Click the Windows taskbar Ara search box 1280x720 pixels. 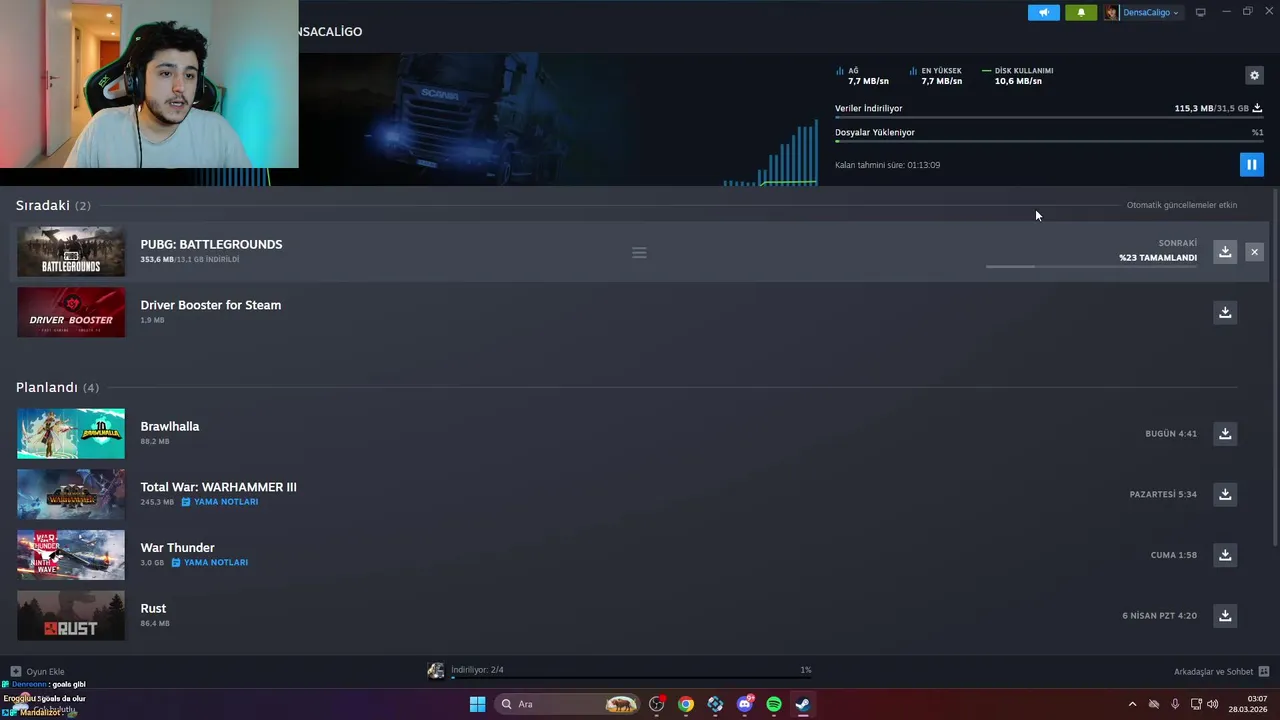567,704
